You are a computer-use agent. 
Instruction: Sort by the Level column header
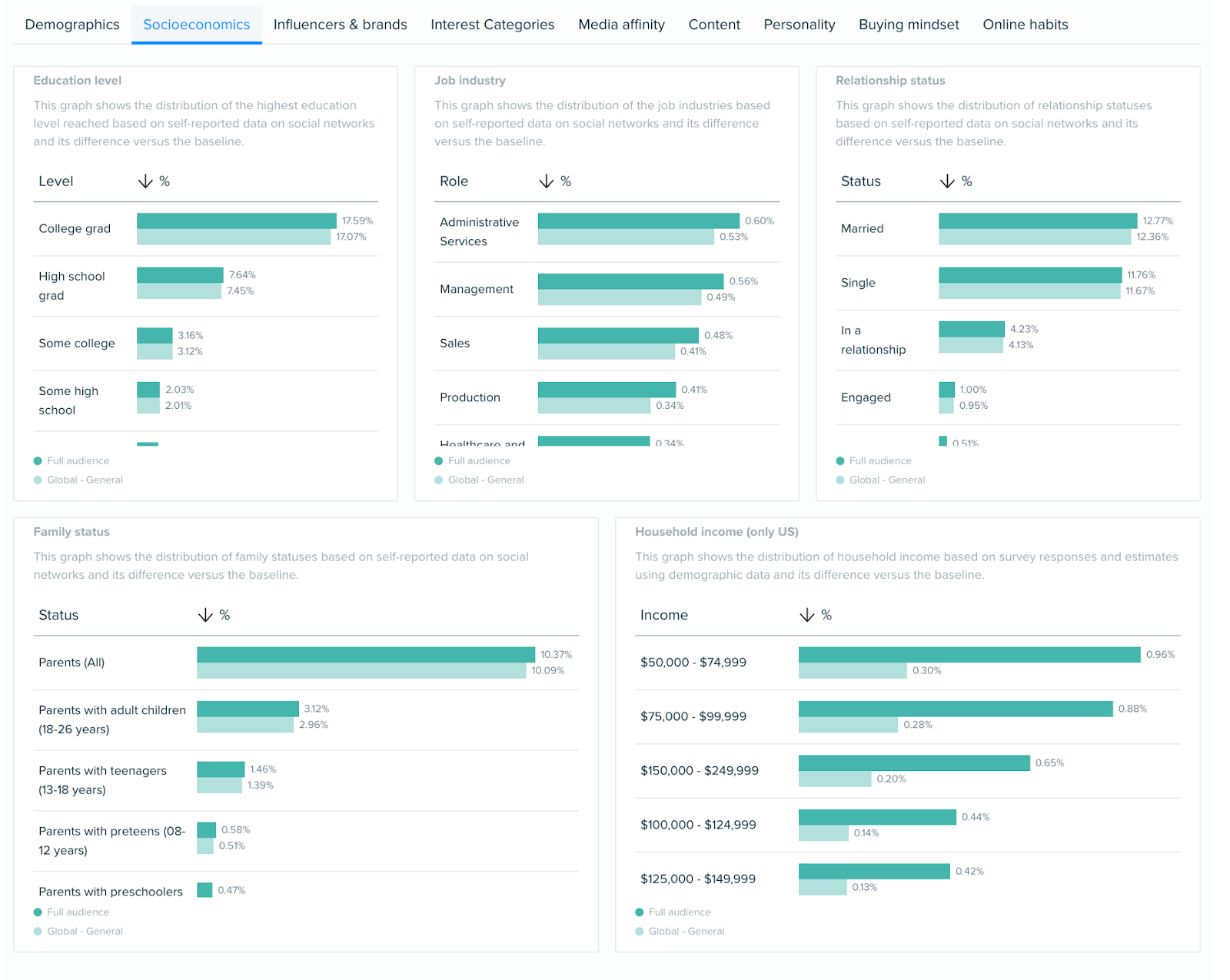tap(56, 181)
